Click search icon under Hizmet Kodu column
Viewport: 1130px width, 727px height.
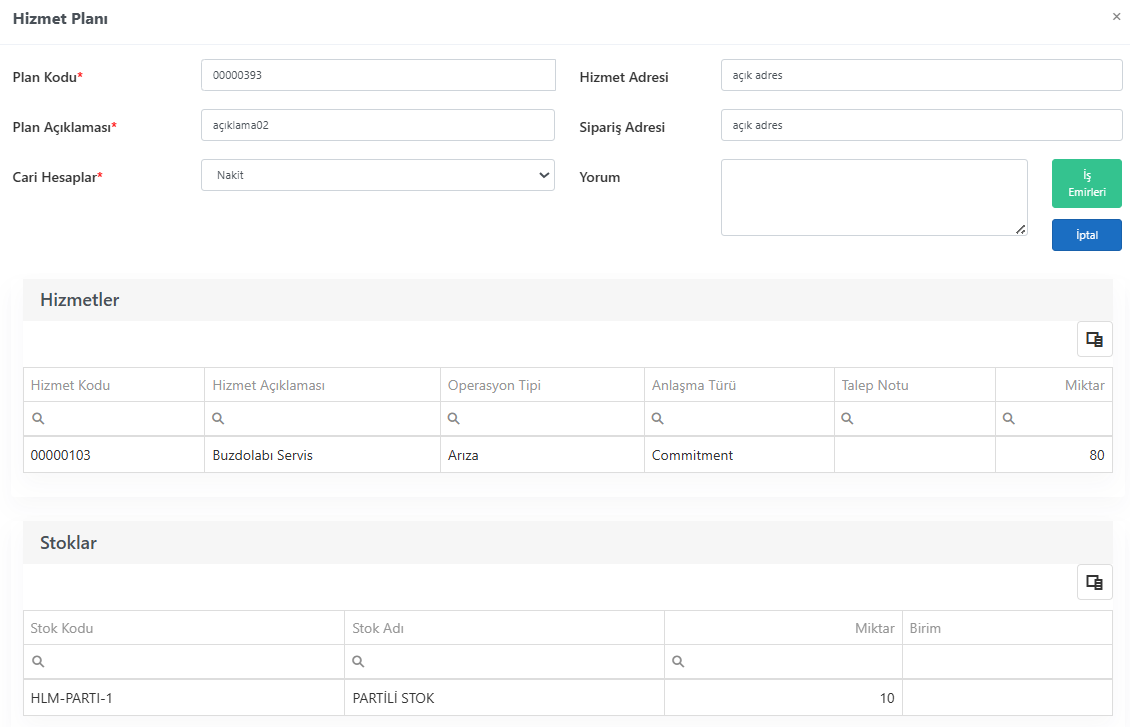(38, 419)
